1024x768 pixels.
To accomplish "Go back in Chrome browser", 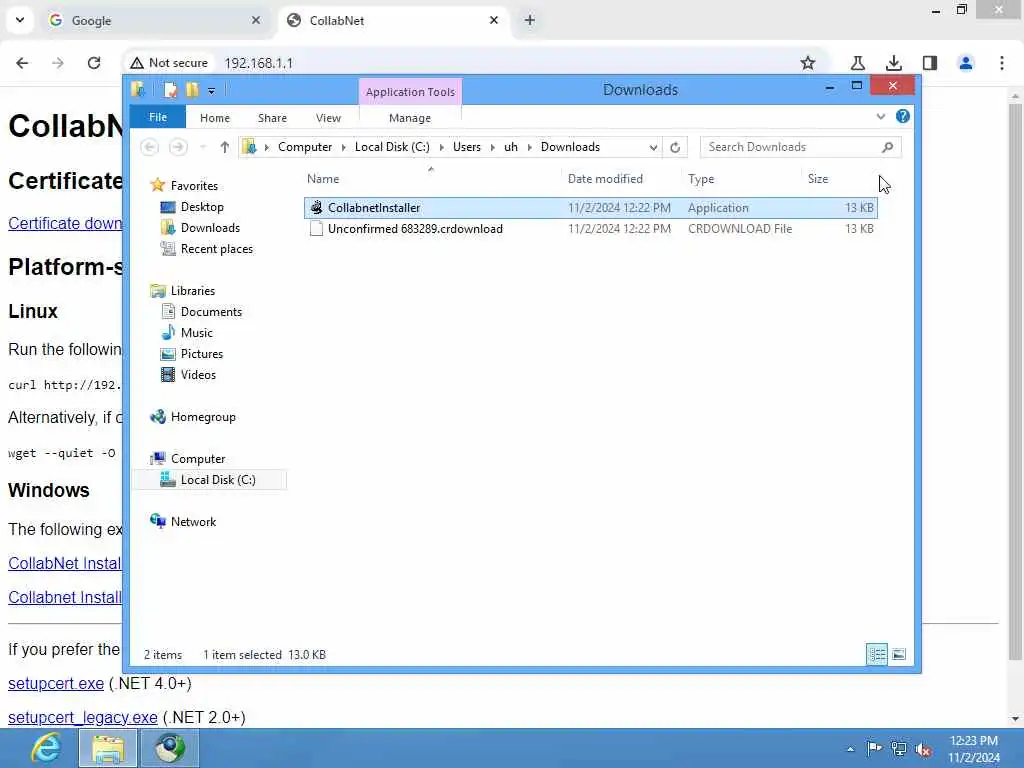I will 22,63.
